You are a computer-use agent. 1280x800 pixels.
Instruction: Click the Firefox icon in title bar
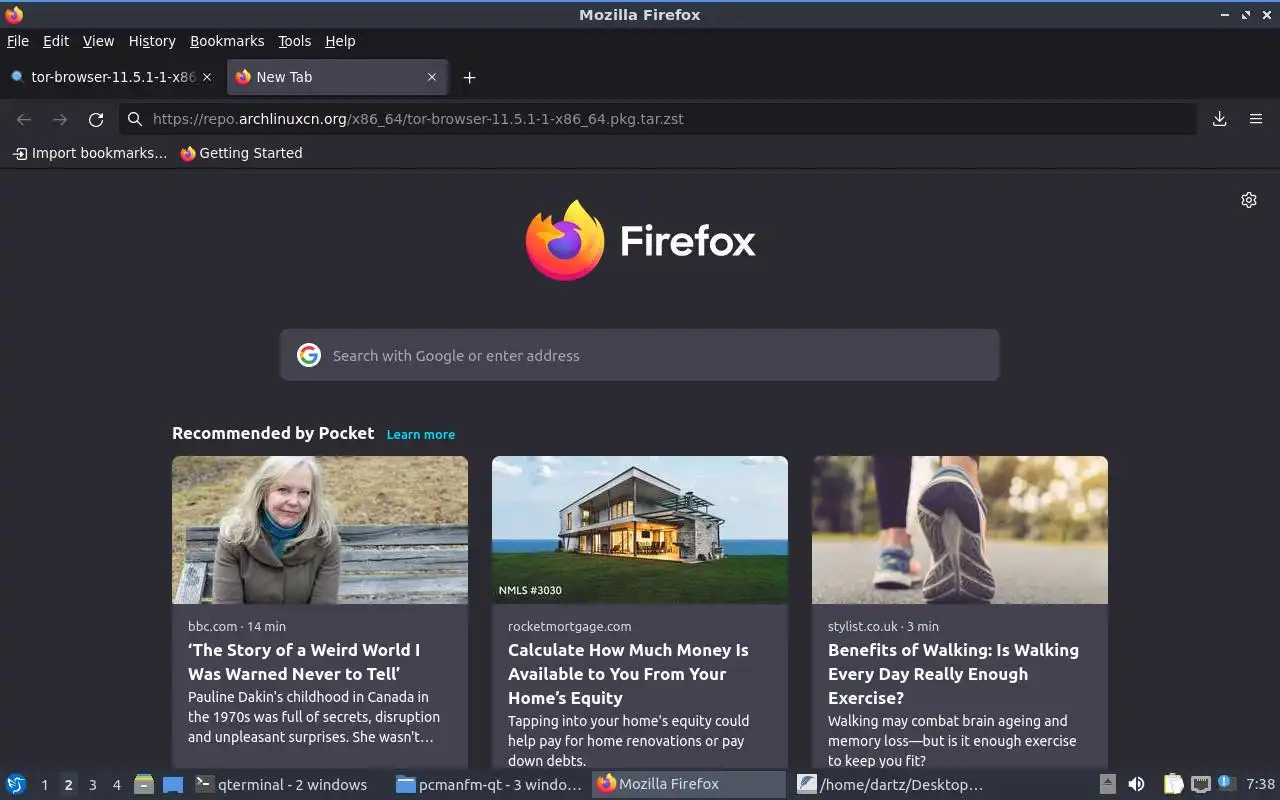pos(14,14)
